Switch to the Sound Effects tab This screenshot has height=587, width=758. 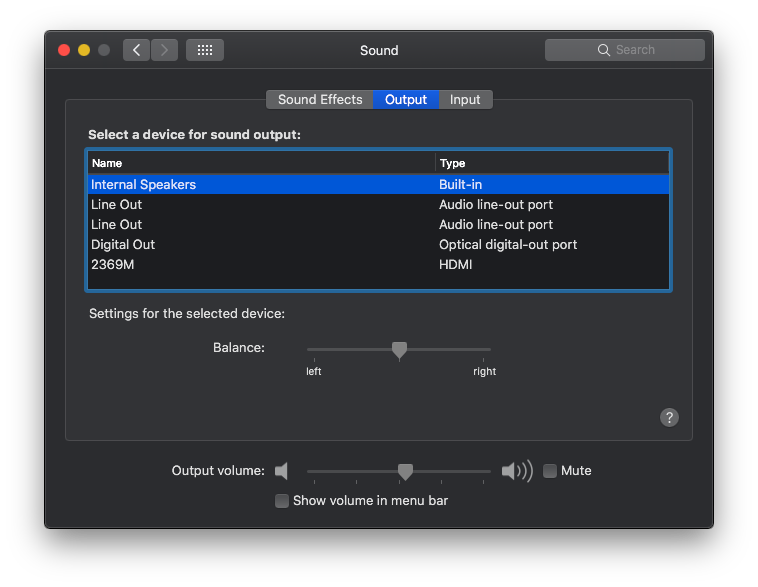tap(320, 100)
